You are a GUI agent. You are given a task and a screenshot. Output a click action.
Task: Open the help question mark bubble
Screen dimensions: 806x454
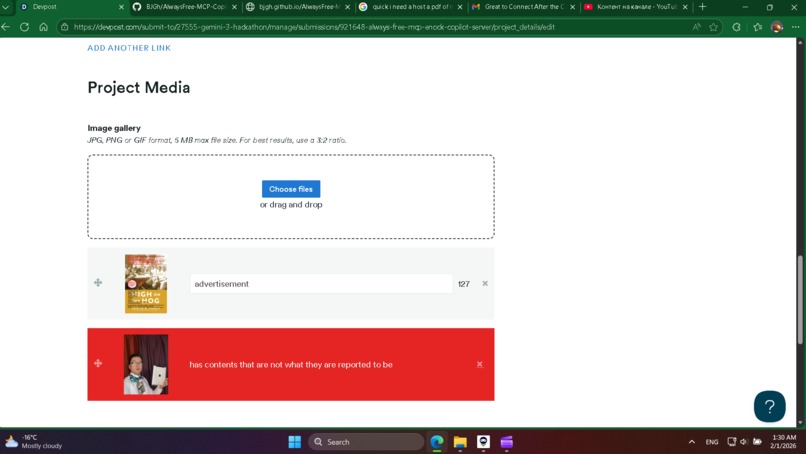coord(770,406)
